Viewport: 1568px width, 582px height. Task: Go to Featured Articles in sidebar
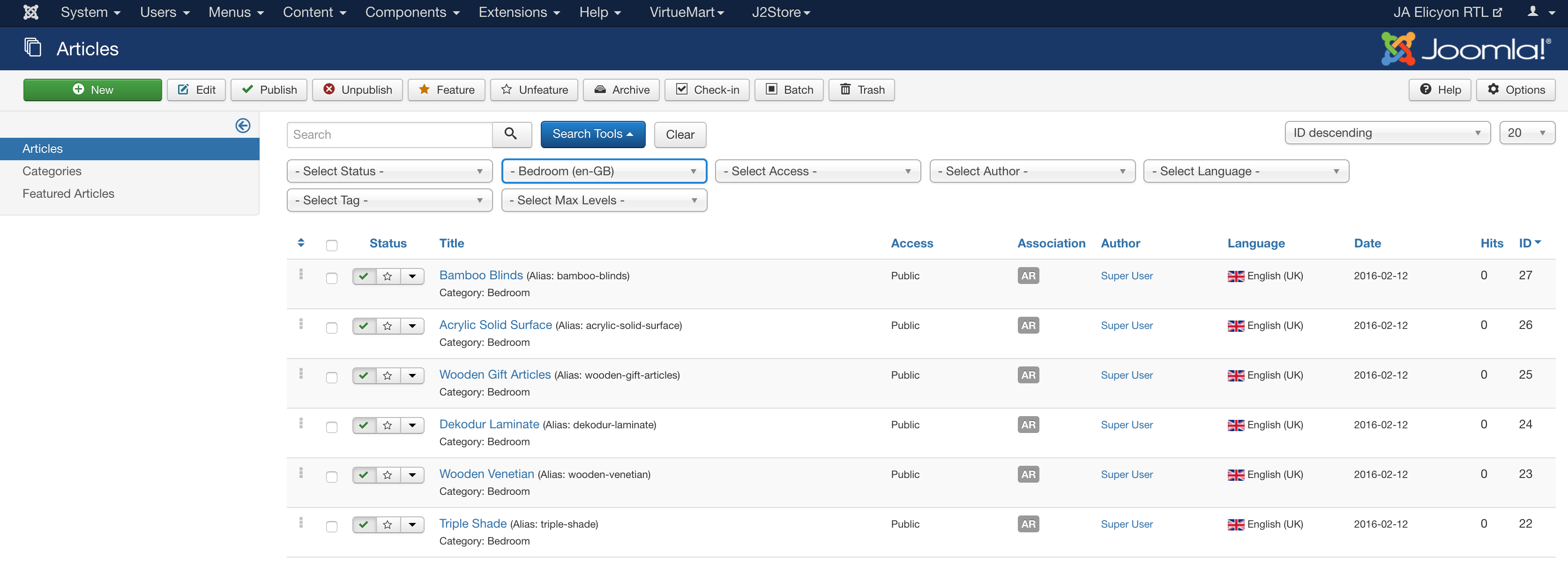(x=68, y=194)
